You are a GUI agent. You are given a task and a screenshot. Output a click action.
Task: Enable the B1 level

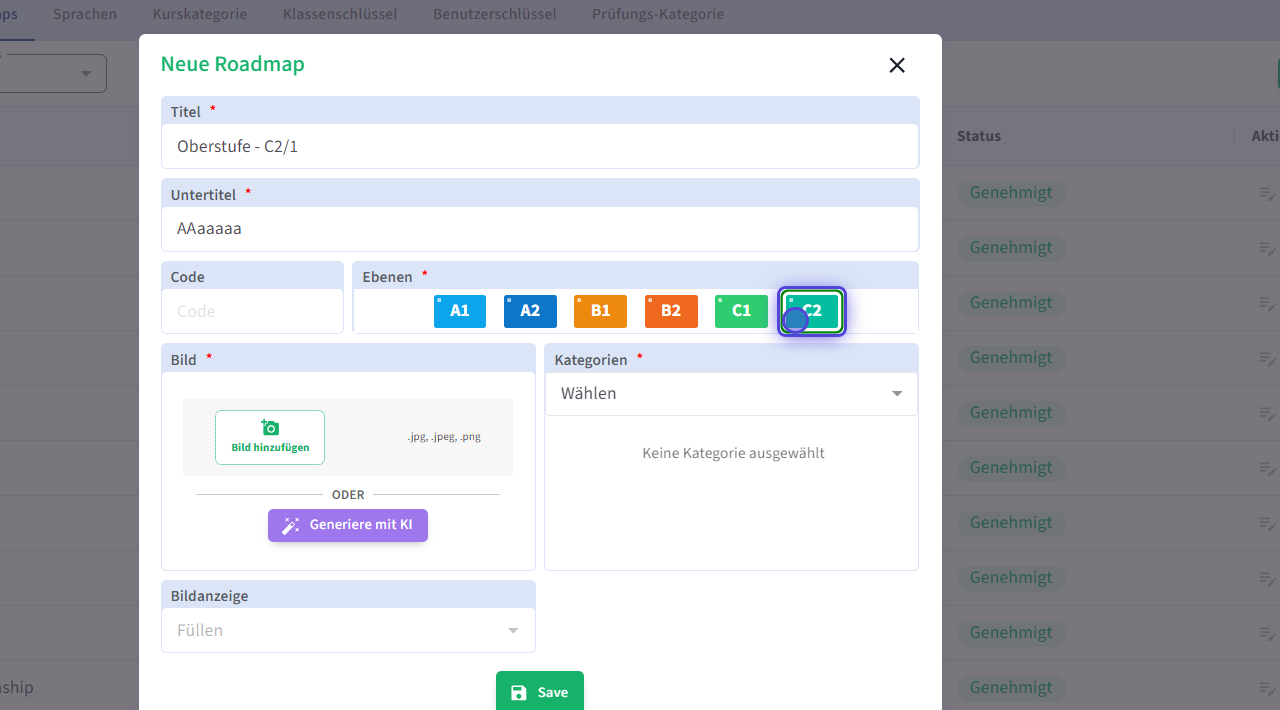click(x=600, y=311)
